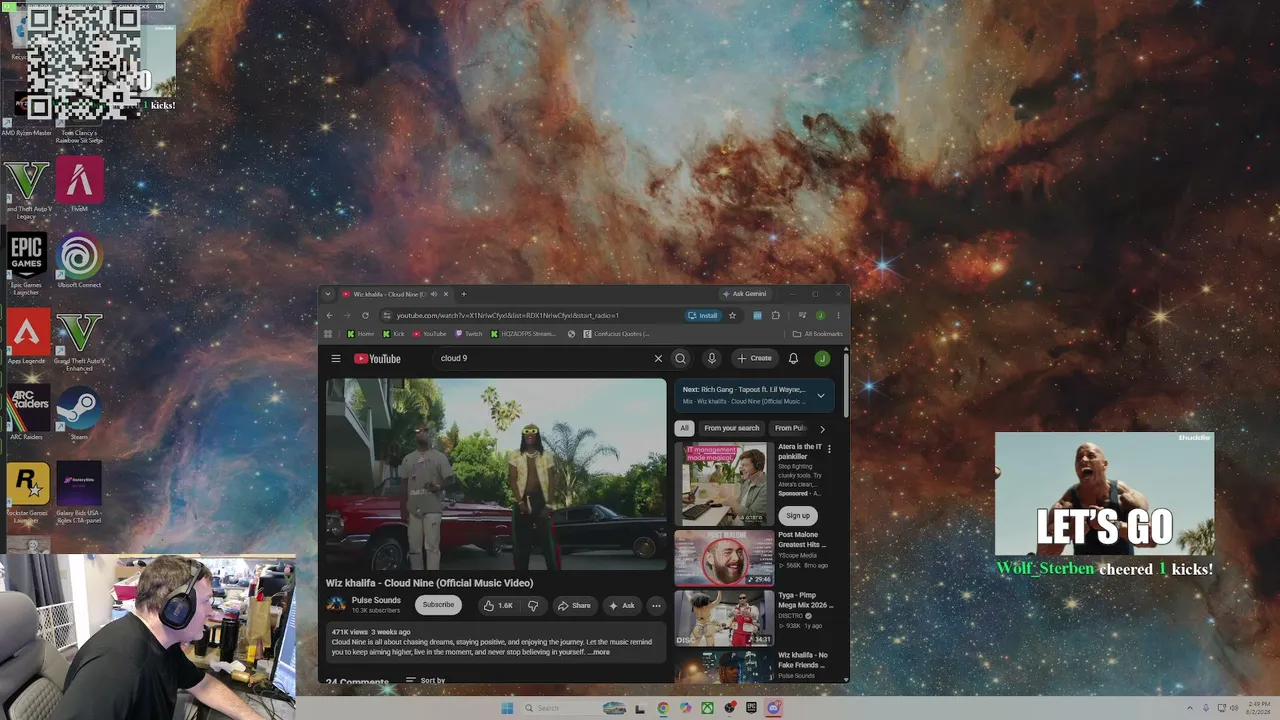
Task: Click Sign up on the Atera ad
Action: click(x=798, y=516)
